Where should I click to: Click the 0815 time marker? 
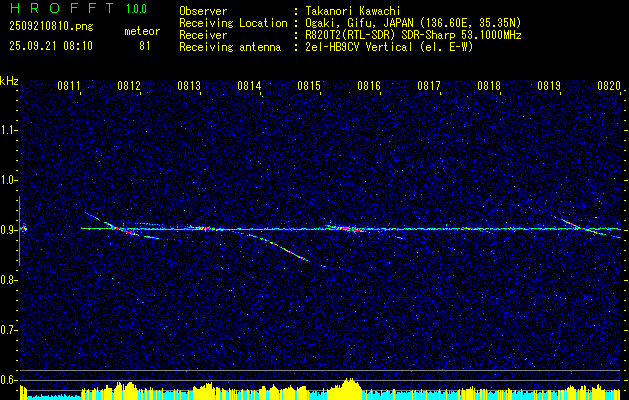click(309, 85)
